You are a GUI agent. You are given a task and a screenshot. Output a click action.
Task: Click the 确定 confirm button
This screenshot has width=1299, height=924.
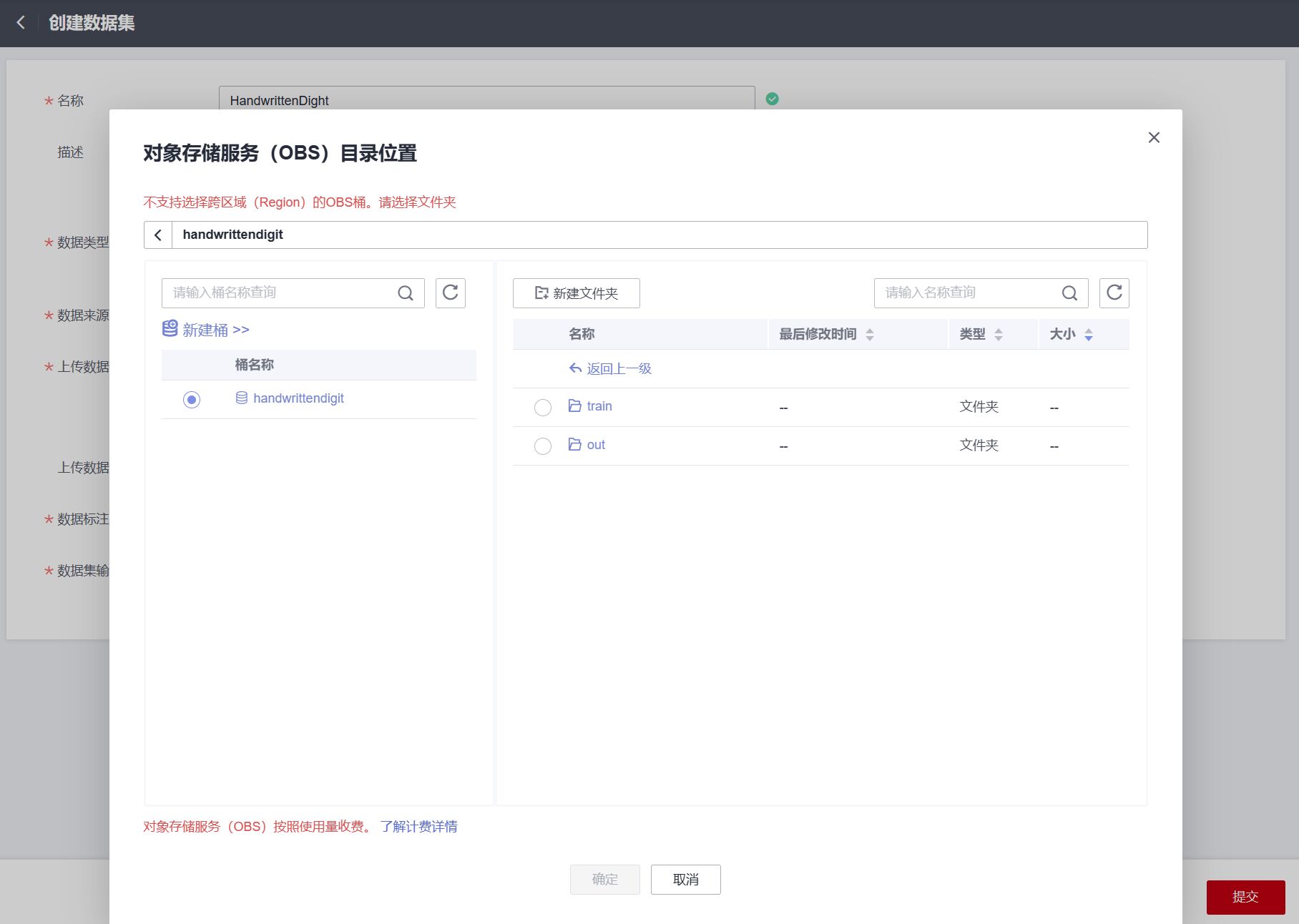pyautogui.click(x=605, y=880)
